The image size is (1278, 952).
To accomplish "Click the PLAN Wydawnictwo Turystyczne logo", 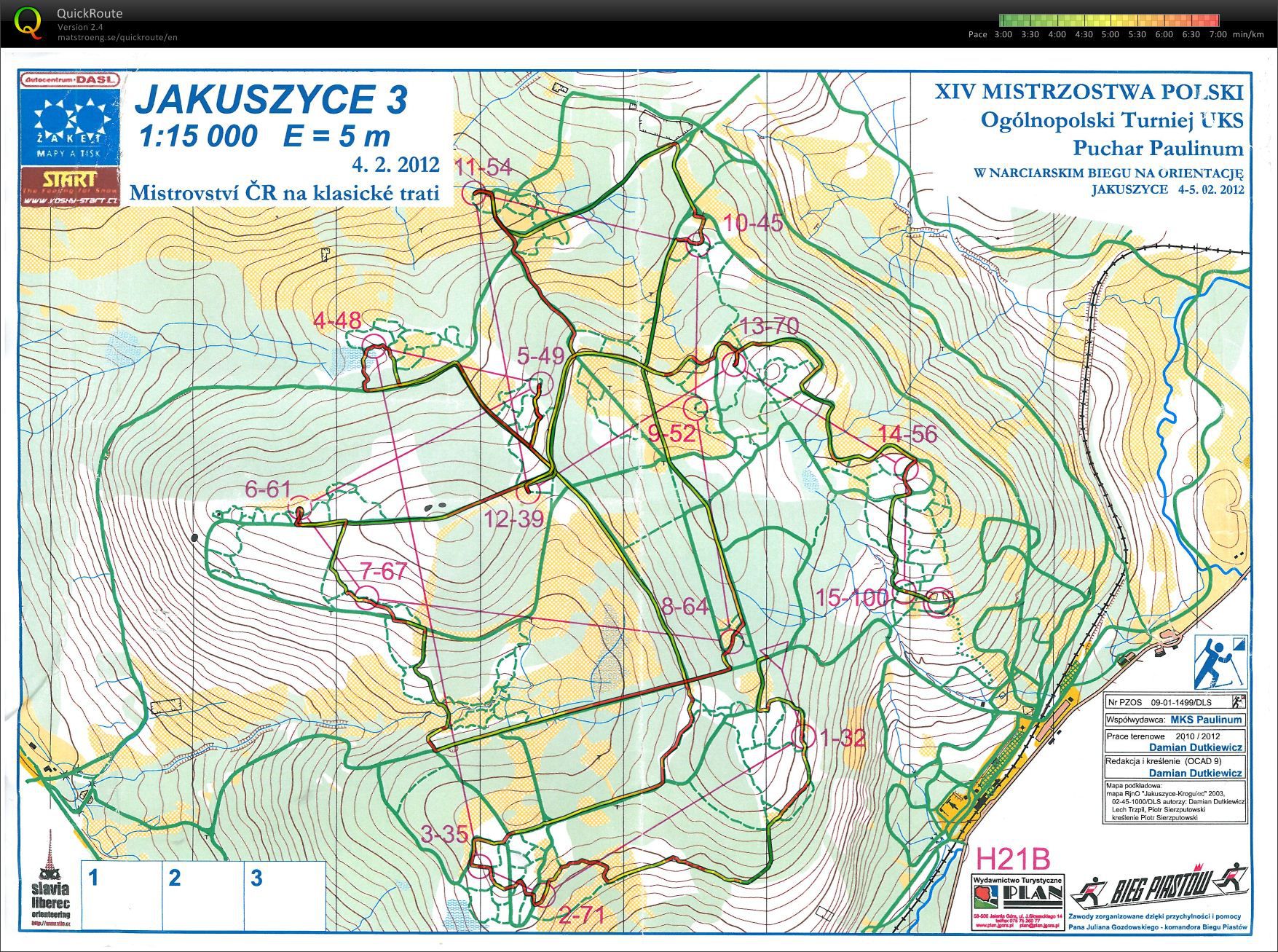I will coord(1018,900).
